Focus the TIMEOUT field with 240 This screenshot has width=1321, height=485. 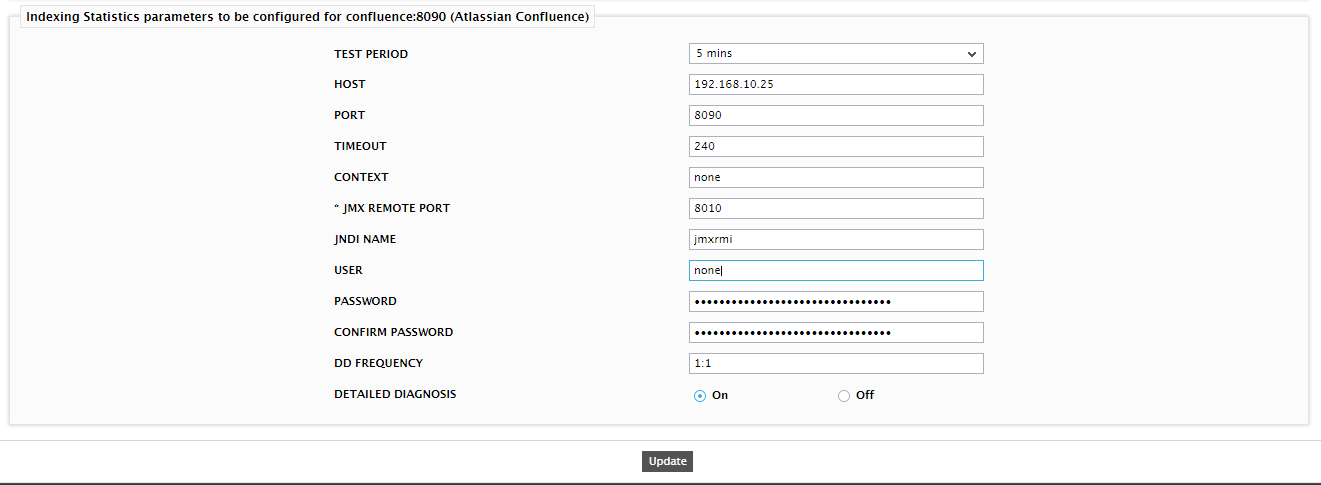(x=836, y=147)
